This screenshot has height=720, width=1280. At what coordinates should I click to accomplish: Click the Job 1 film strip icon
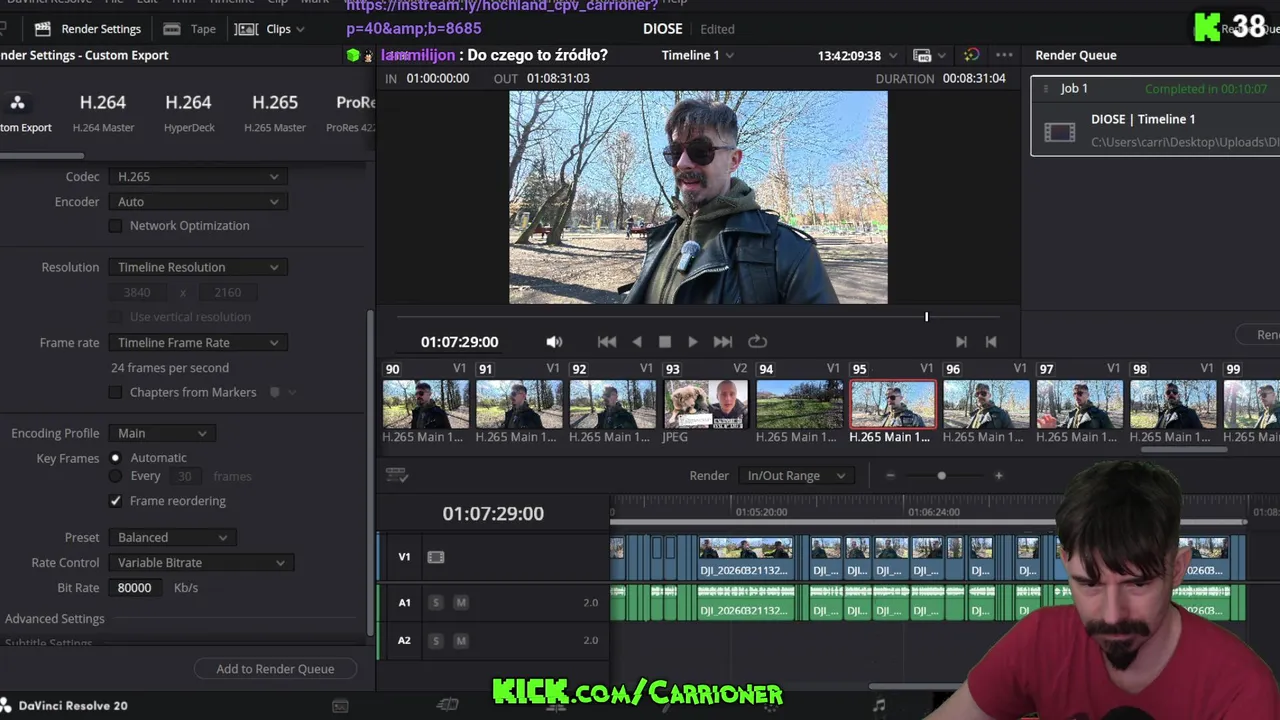tap(1059, 132)
